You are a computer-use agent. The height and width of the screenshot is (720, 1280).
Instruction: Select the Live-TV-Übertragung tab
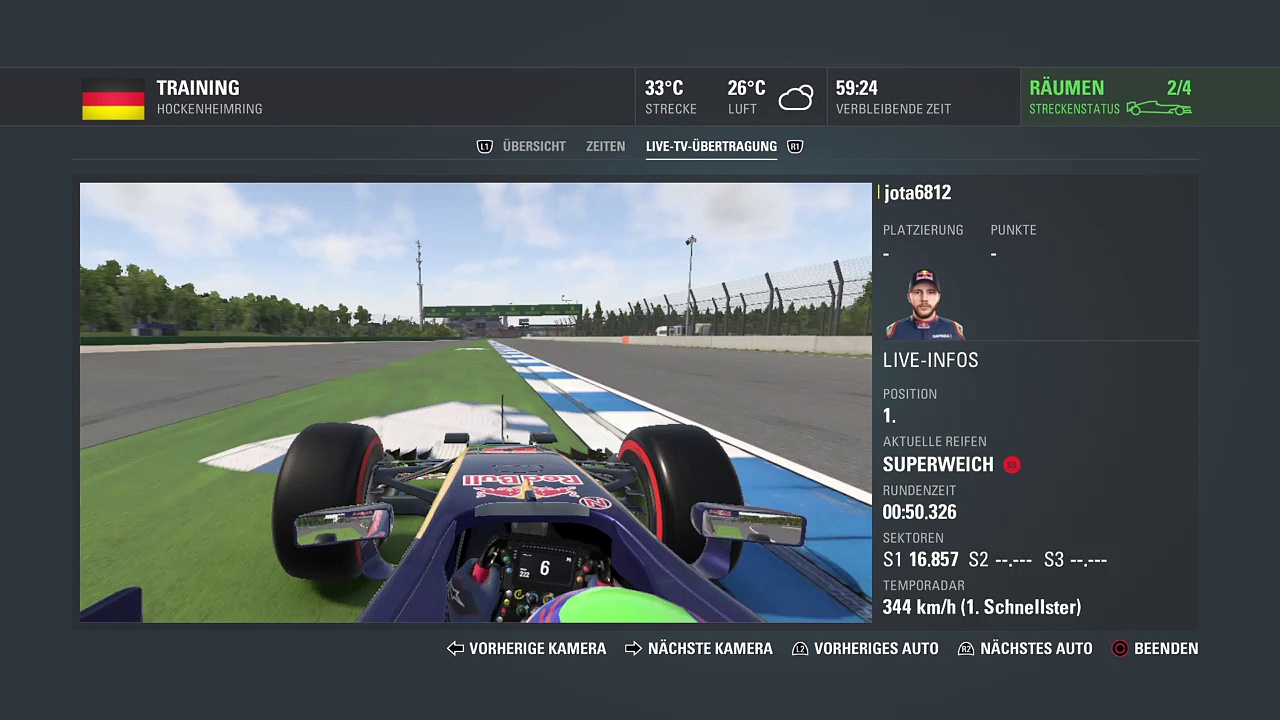coord(711,147)
